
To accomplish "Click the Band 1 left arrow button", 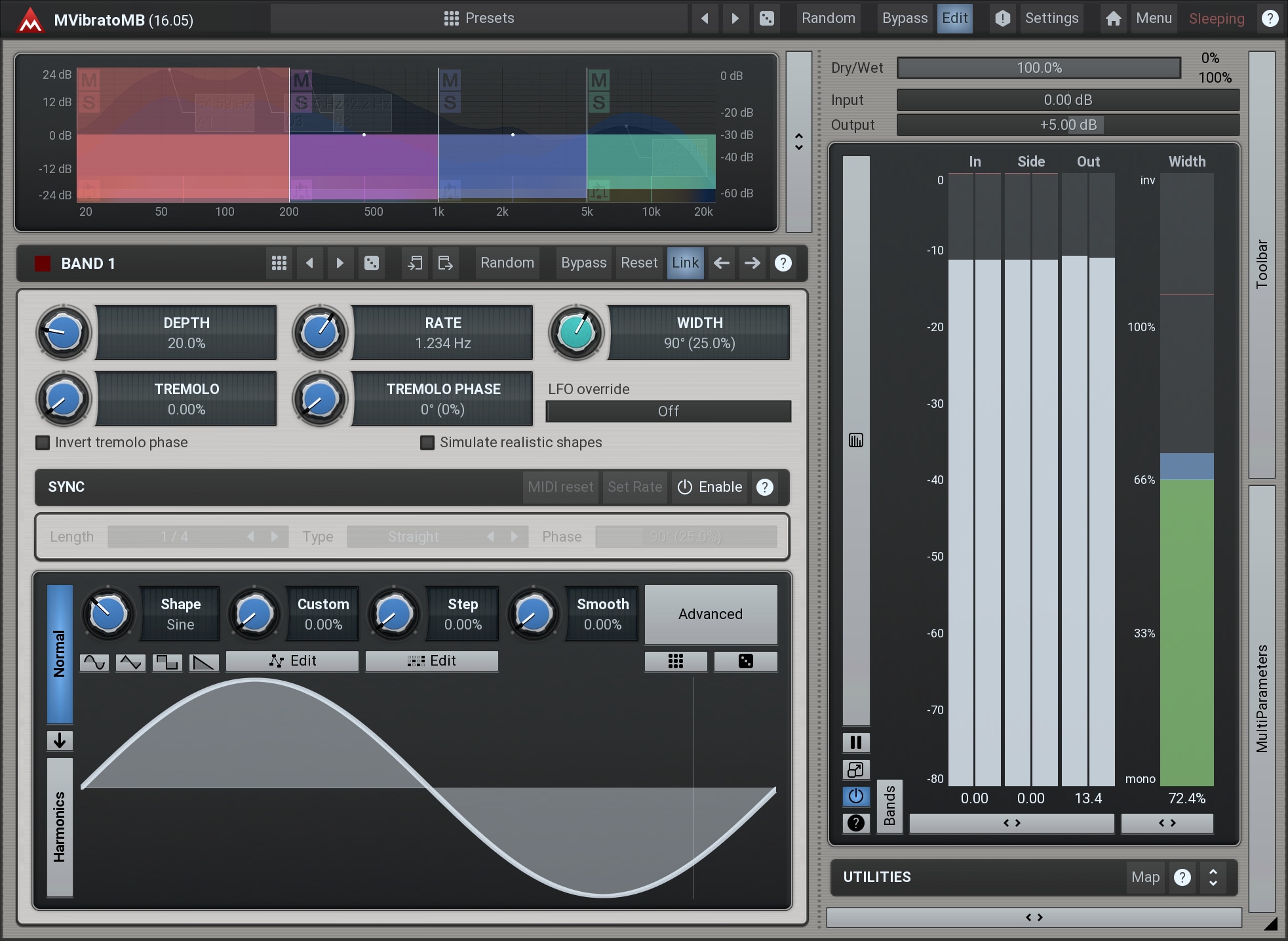I will coord(722,263).
